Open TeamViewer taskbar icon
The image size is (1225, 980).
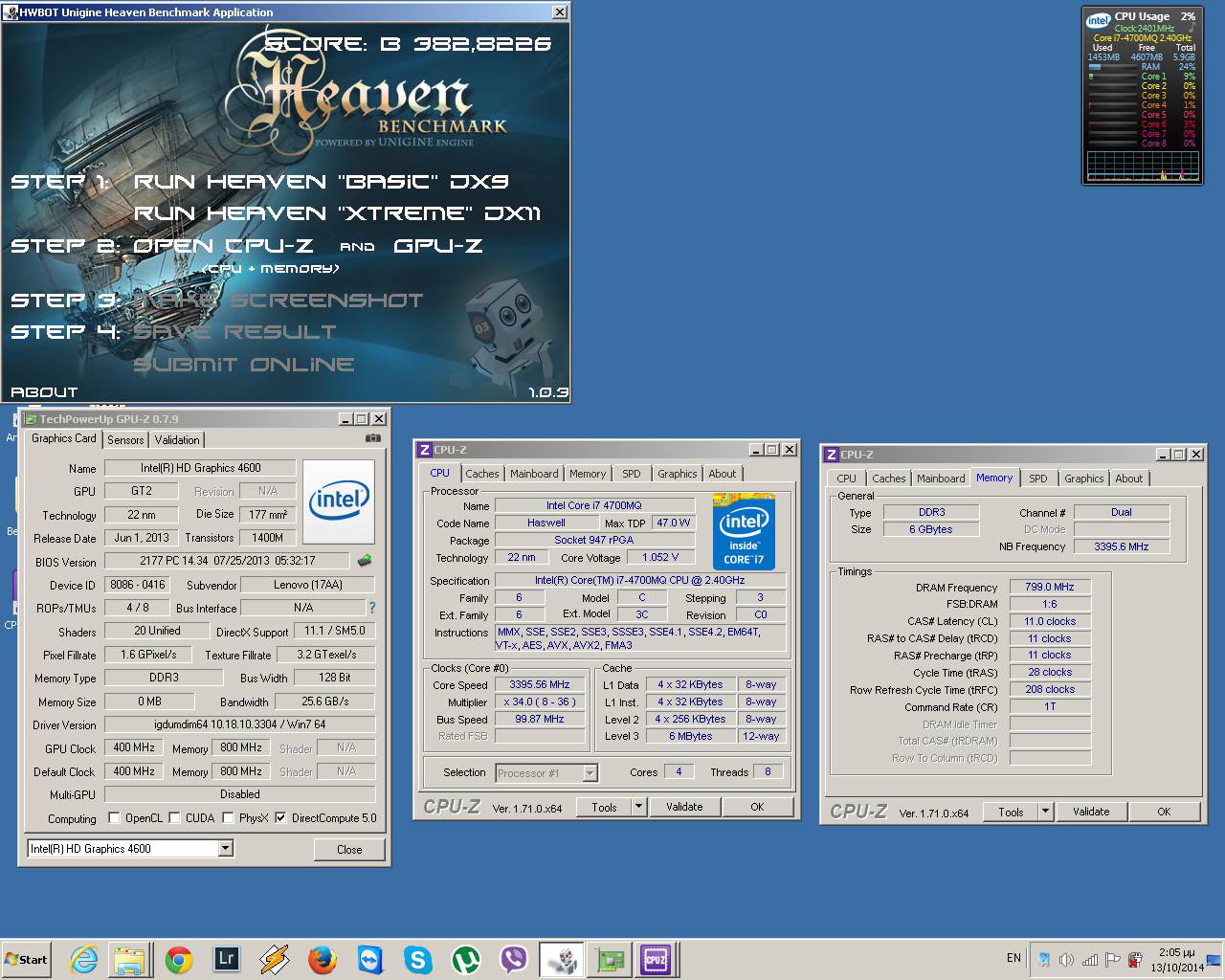(369, 959)
